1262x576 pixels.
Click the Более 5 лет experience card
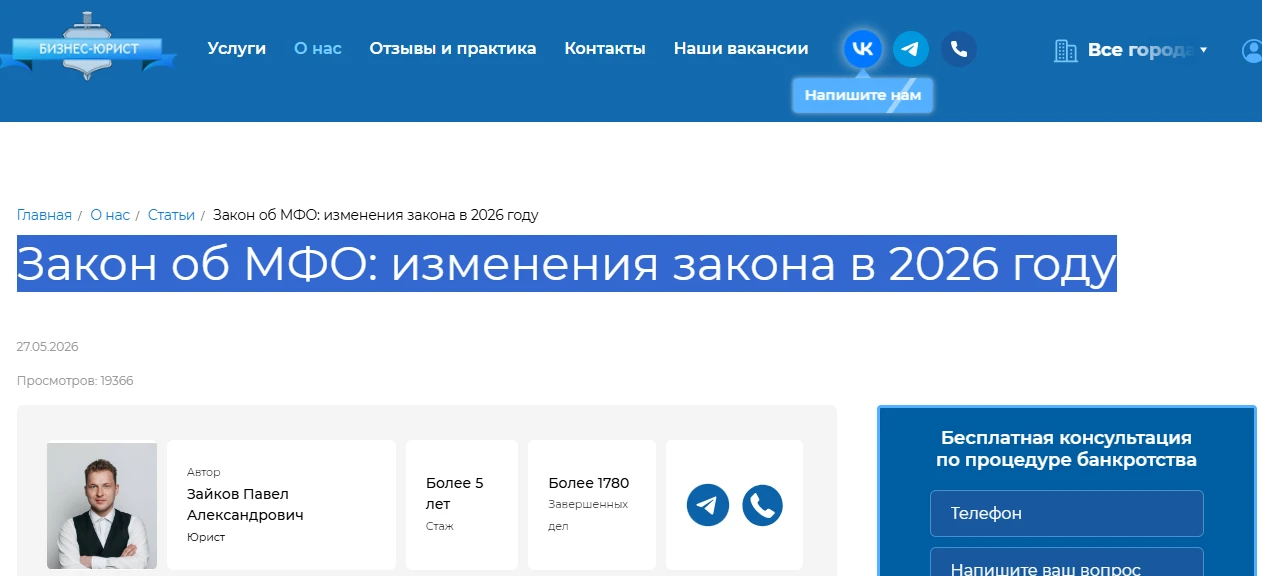pyautogui.click(x=462, y=505)
